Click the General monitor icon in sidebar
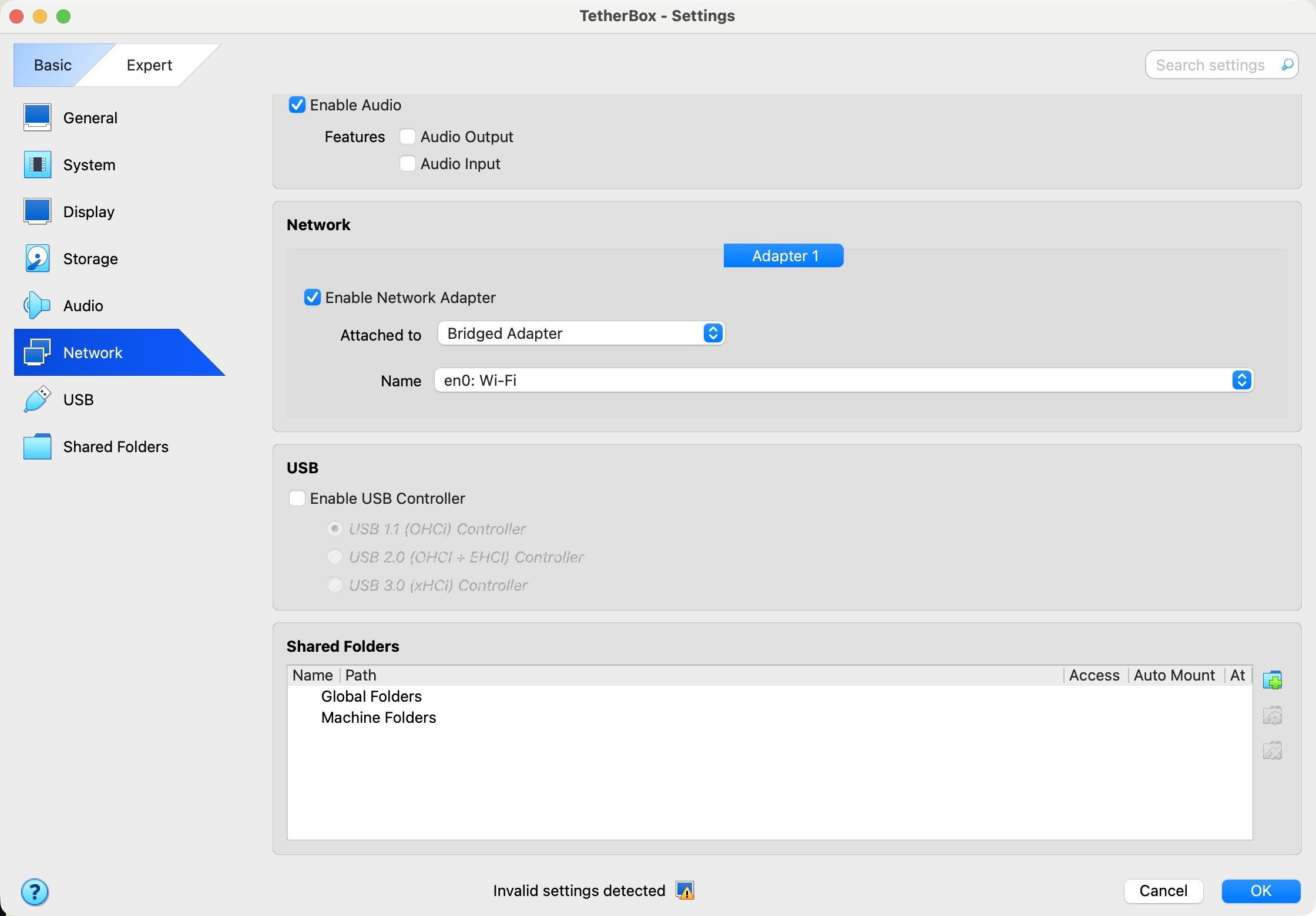 [38, 117]
